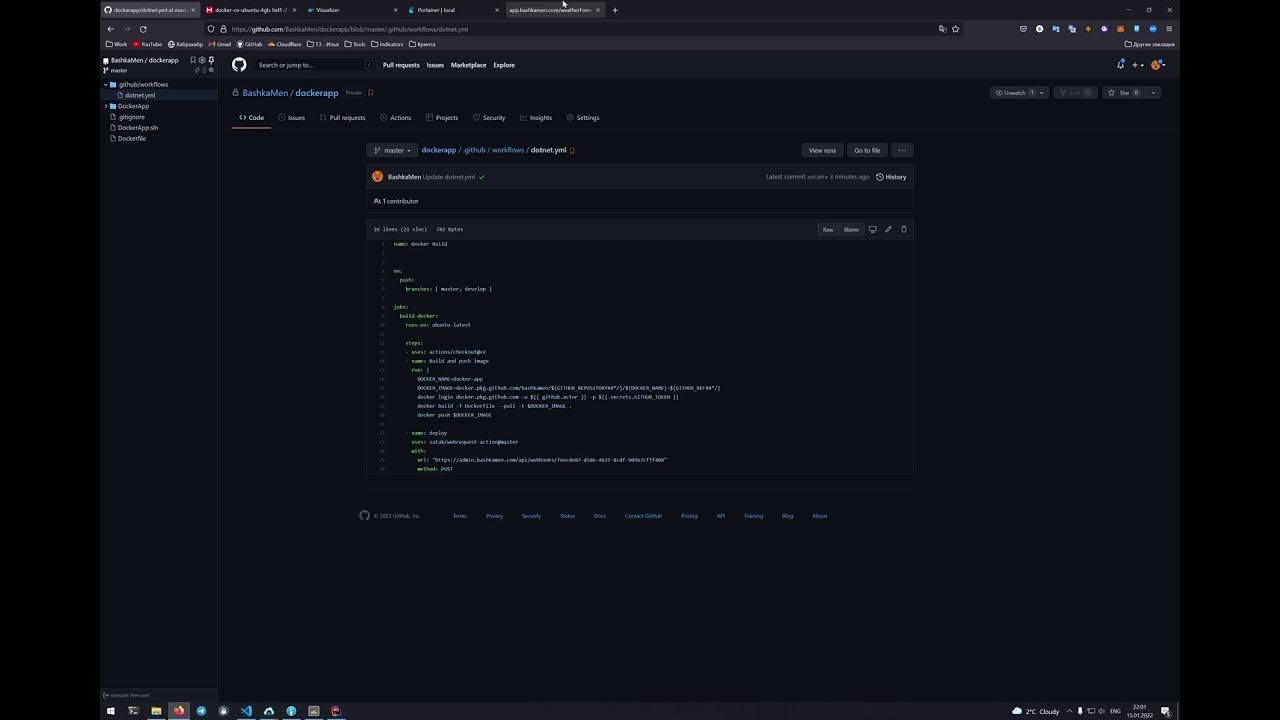Bookmark this page with star icon
This screenshot has height=720, width=1280.
955,29
